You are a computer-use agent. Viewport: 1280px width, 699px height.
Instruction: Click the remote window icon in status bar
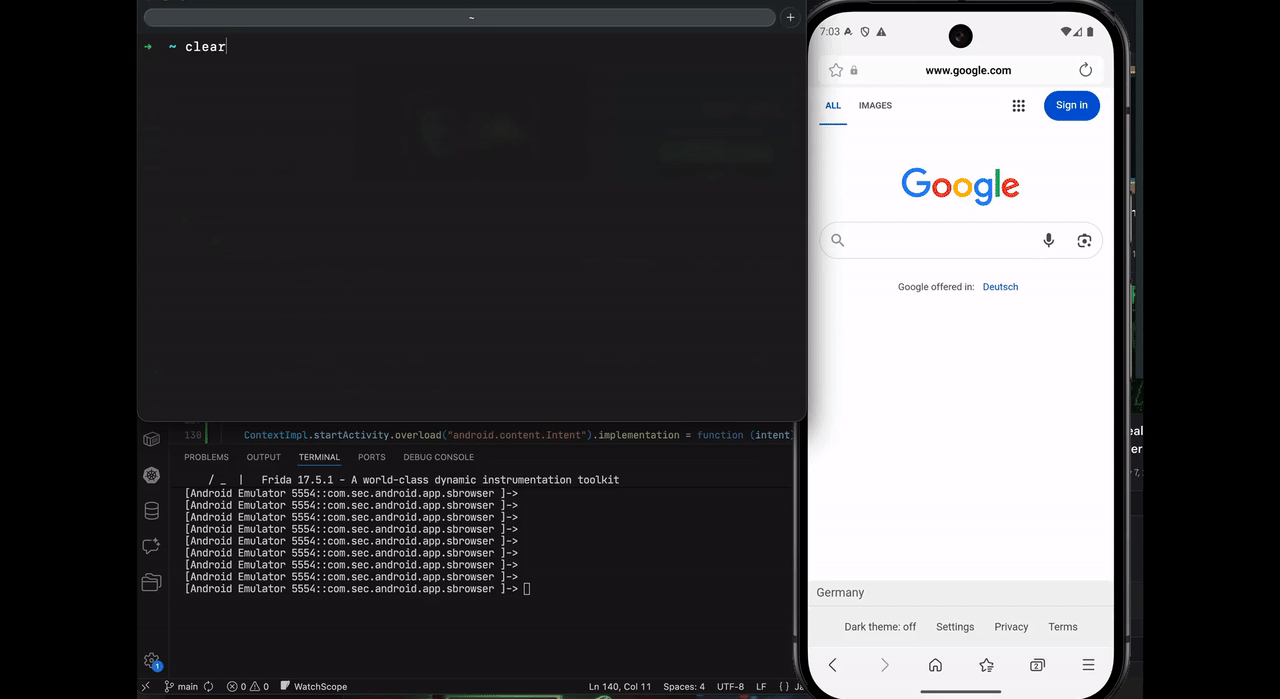pos(146,687)
